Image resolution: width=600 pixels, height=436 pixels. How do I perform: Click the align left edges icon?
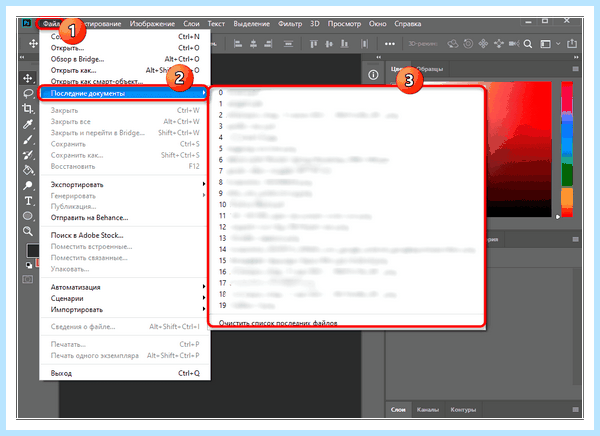pos(238,44)
